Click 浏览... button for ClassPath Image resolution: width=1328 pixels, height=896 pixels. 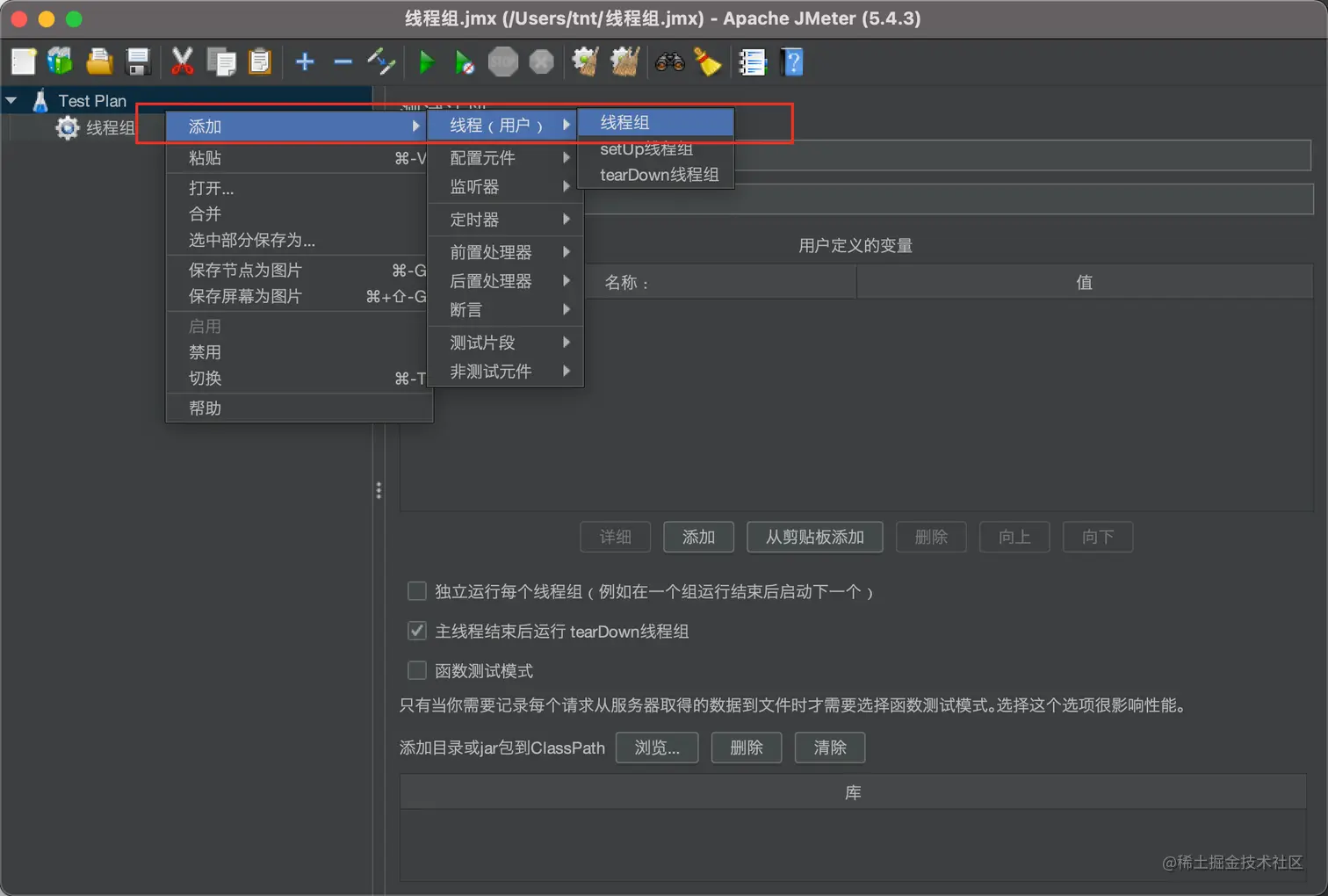657,748
